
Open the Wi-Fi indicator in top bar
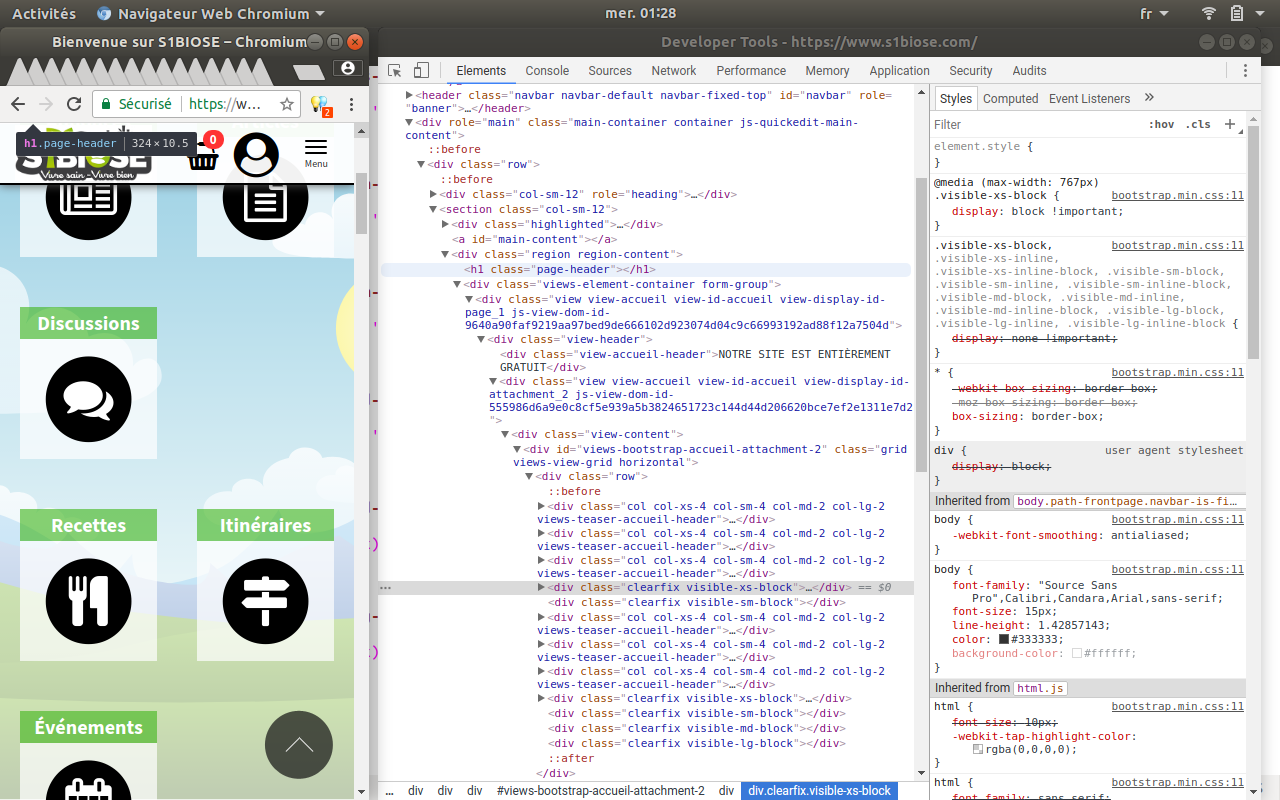[x=1209, y=14]
